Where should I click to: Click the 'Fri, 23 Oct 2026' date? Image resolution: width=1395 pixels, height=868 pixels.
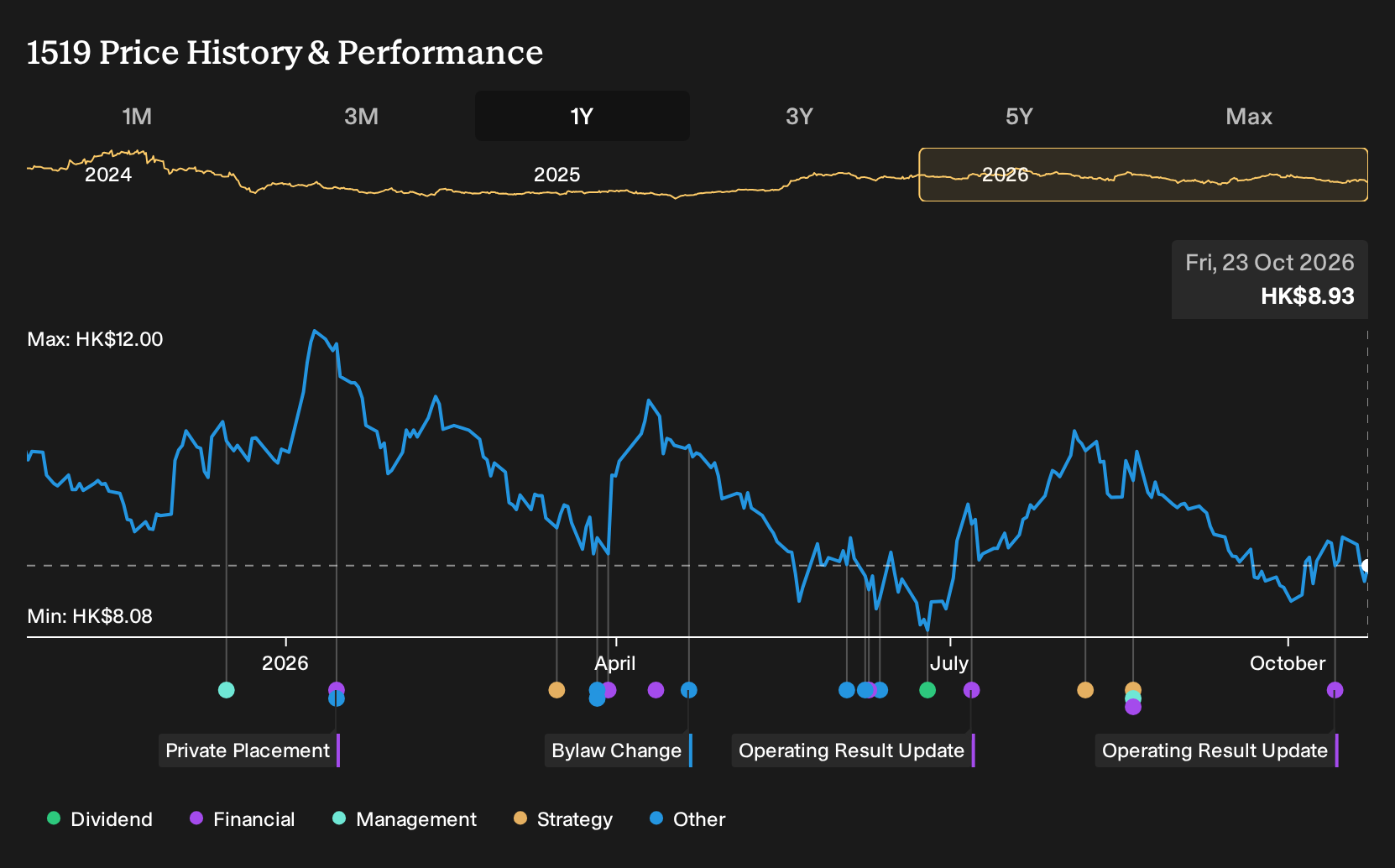(x=1270, y=263)
